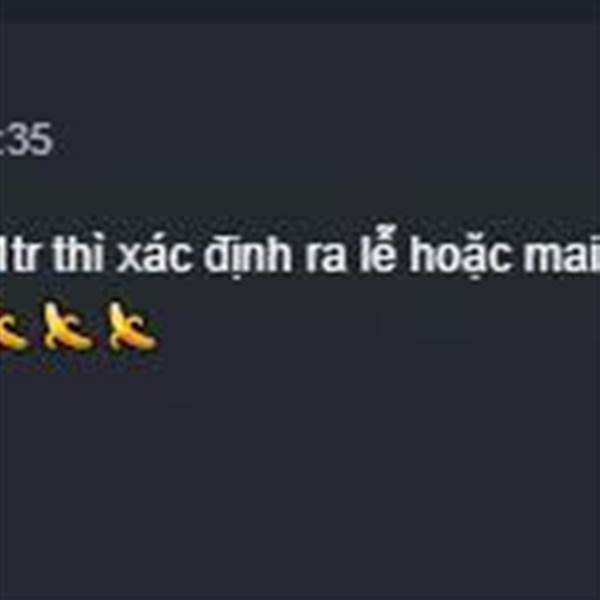600x600 pixels.
Task: Click the blank area between timestamp and message
Action: coord(300,193)
